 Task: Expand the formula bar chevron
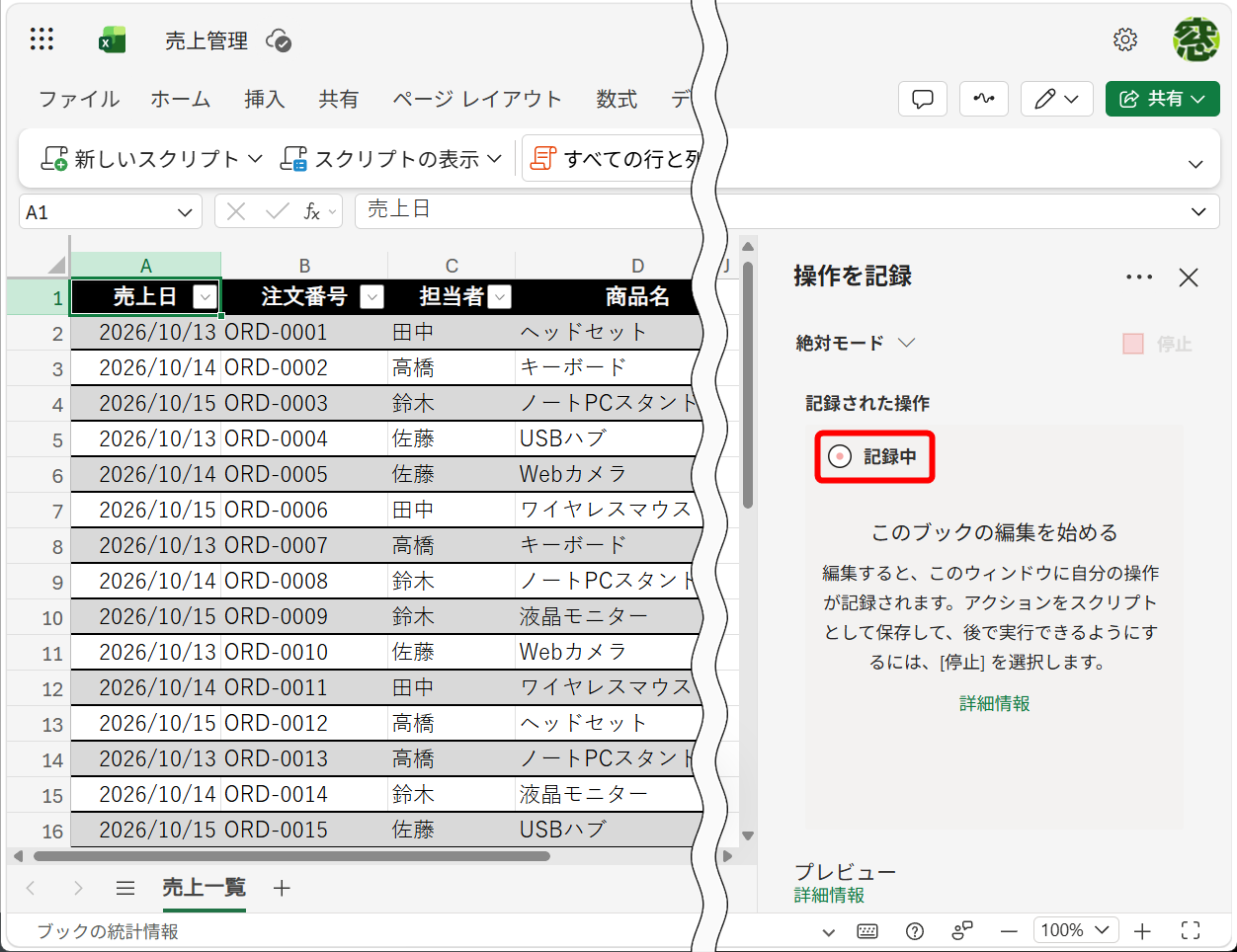point(1198,211)
